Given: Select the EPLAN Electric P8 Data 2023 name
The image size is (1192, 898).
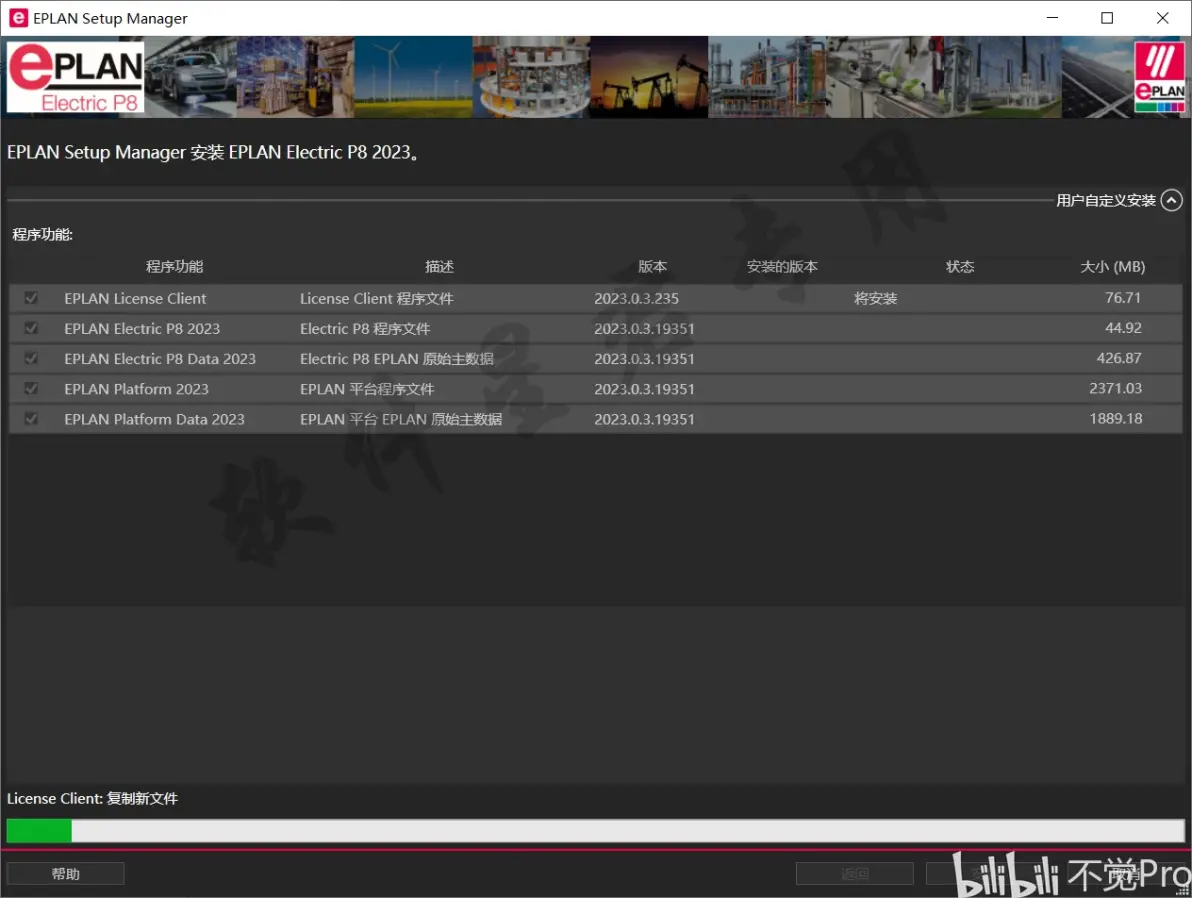Looking at the screenshot, I should (160, 358).
